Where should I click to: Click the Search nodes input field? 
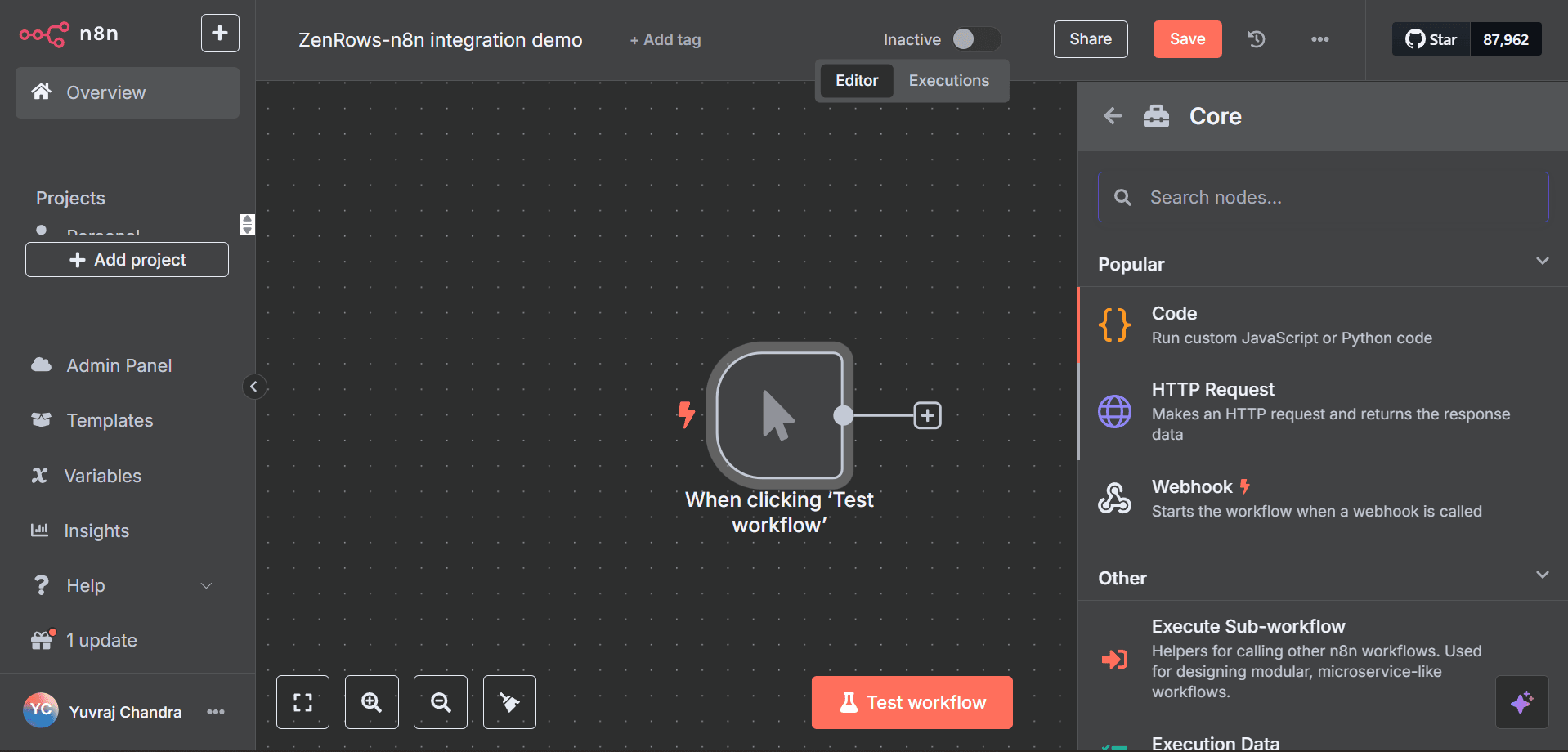click(1323, 197)
